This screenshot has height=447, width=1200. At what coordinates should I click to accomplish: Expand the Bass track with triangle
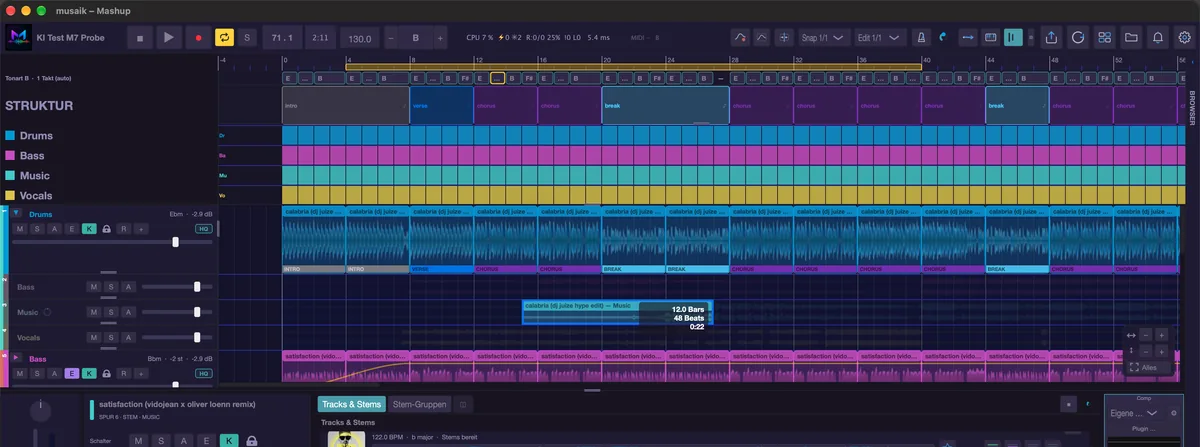pos(17,358)
